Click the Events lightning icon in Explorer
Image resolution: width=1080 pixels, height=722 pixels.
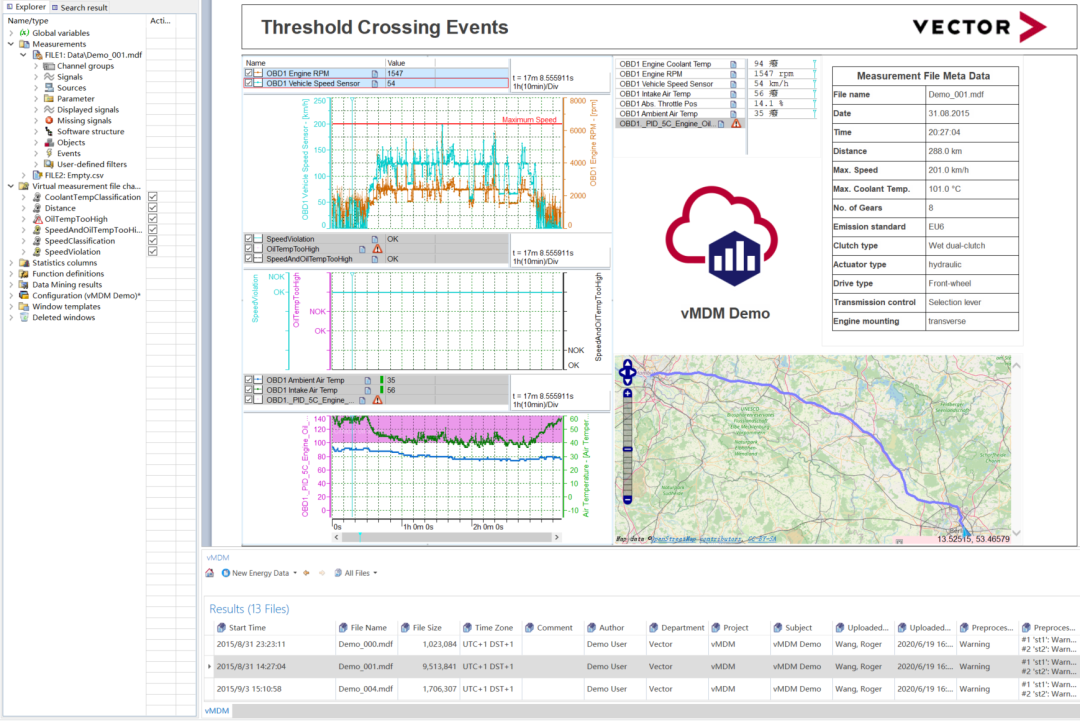point(49,153)
